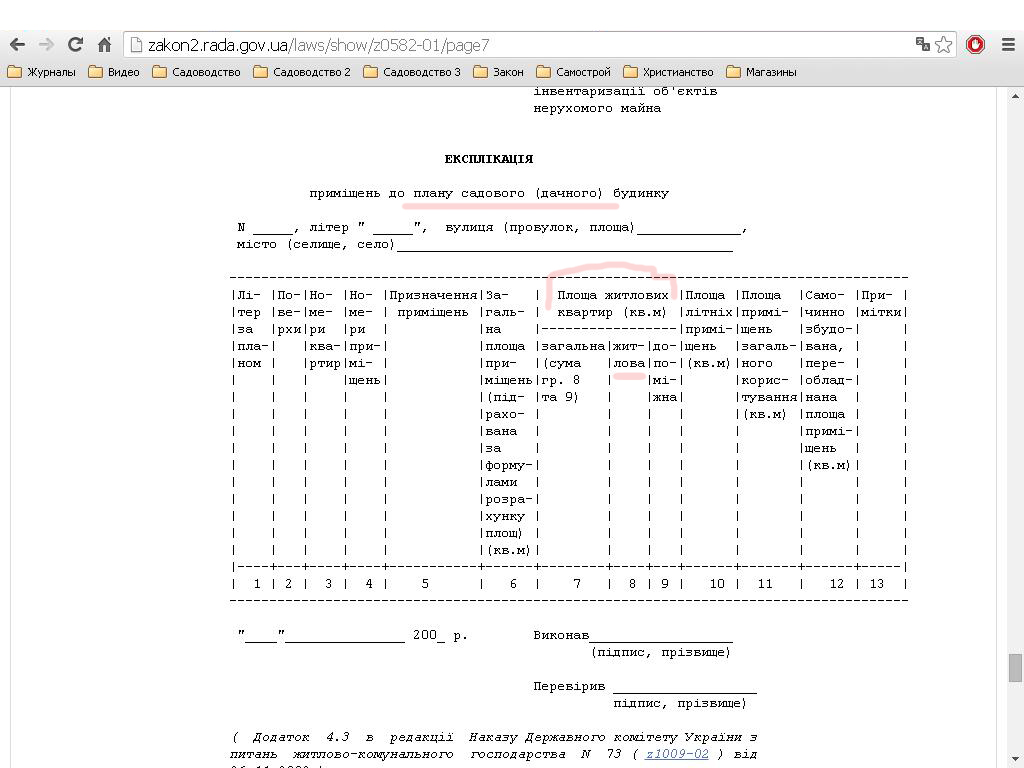
Task: Open the Магазины bookmarks folder
Action: coord(761,72)
